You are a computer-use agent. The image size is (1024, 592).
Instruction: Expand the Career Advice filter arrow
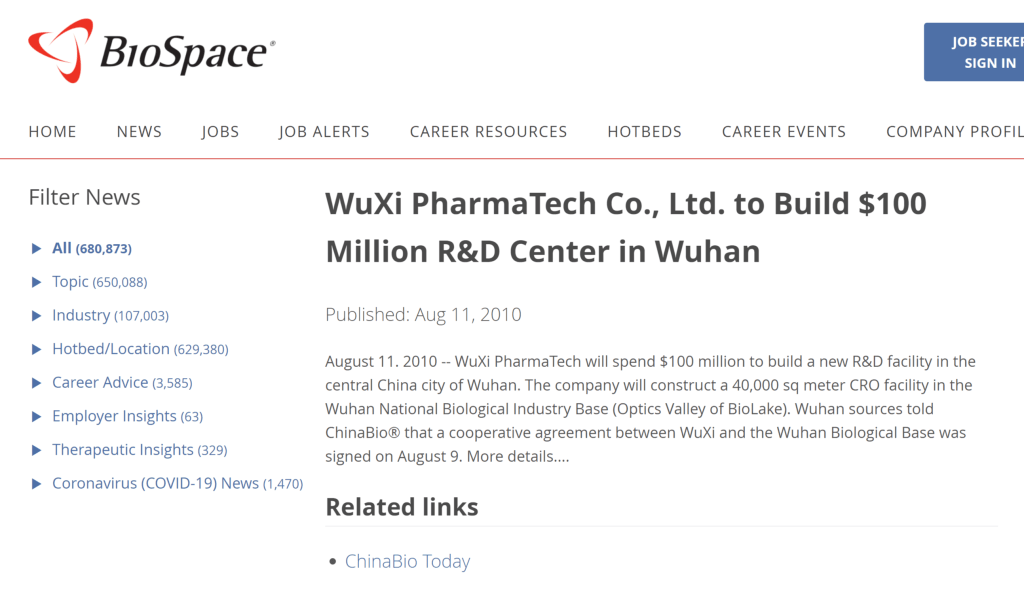(37, 383)
